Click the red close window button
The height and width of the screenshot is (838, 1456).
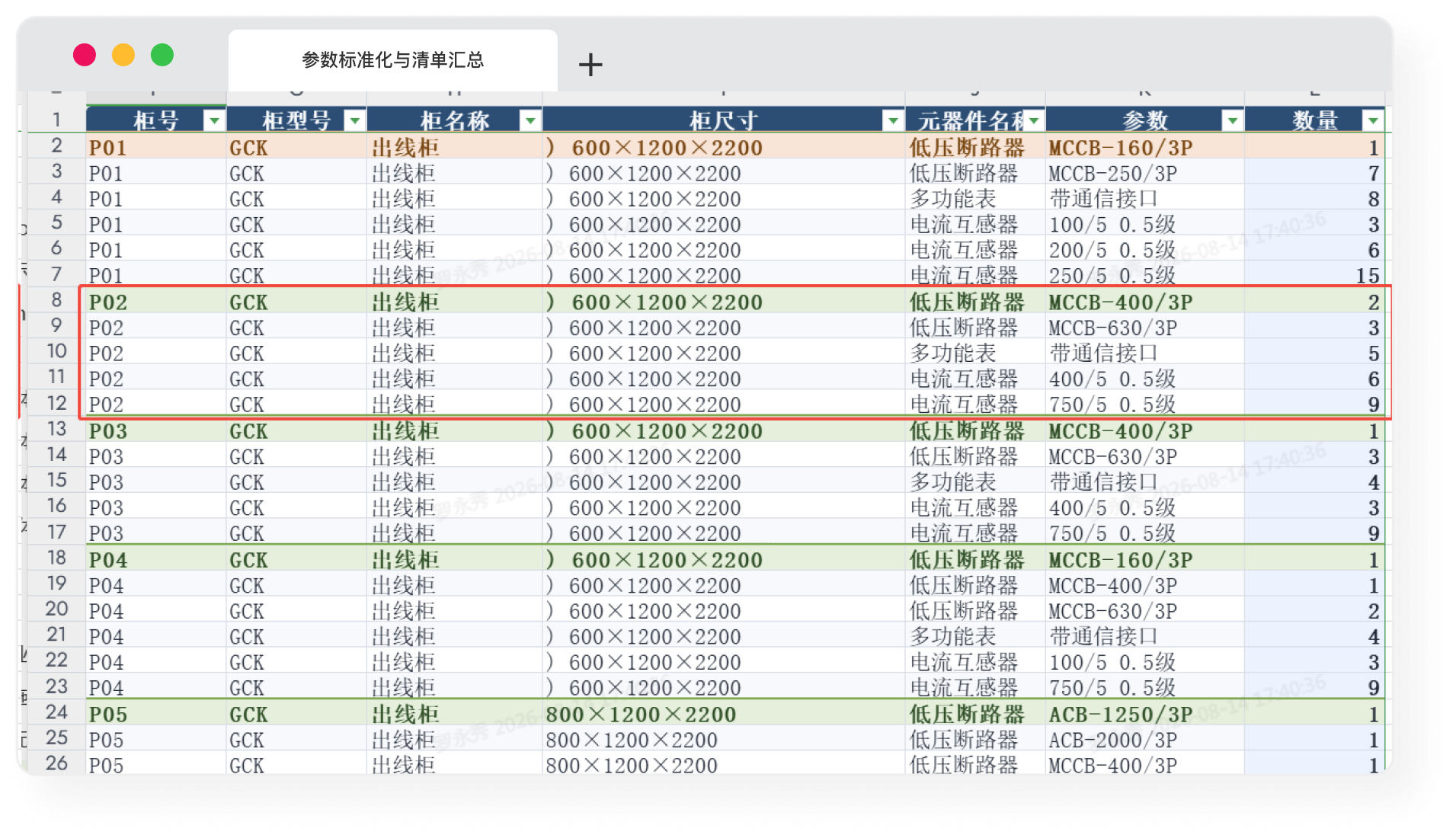coord(85,55)
